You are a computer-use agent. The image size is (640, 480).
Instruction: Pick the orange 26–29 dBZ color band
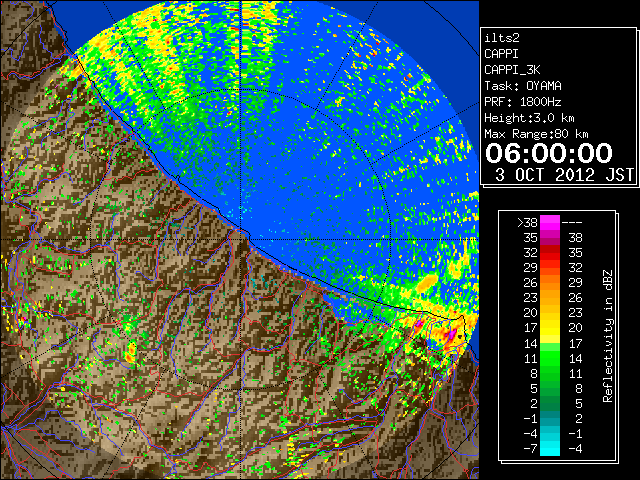click(x=550, y=282)
